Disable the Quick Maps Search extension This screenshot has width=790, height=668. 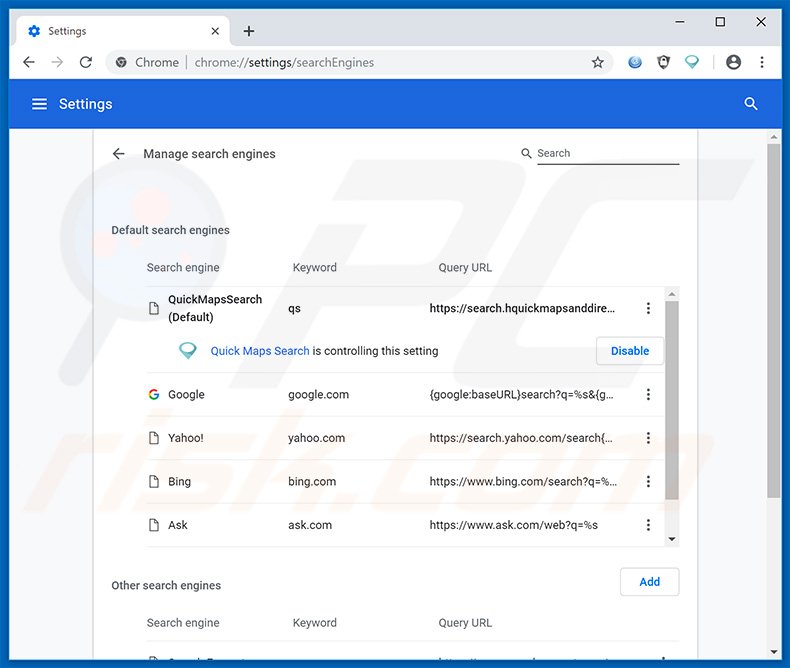coord(630,351)
